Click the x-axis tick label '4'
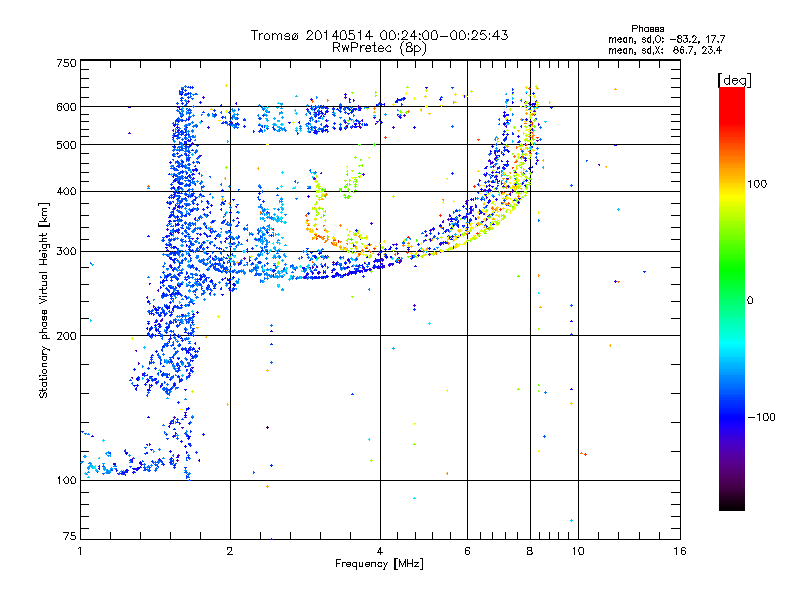Viewport: 800px width, 600px height. coord(380,551)
